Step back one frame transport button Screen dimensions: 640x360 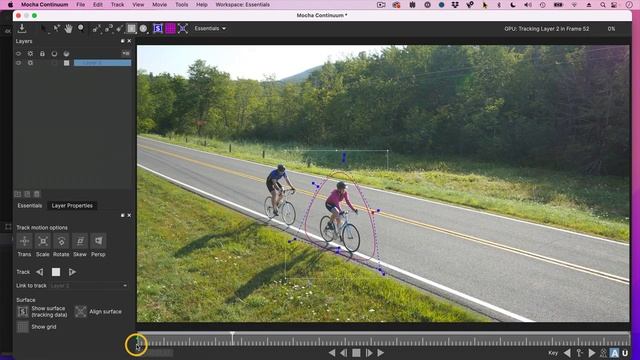click(x=344, y=353)
